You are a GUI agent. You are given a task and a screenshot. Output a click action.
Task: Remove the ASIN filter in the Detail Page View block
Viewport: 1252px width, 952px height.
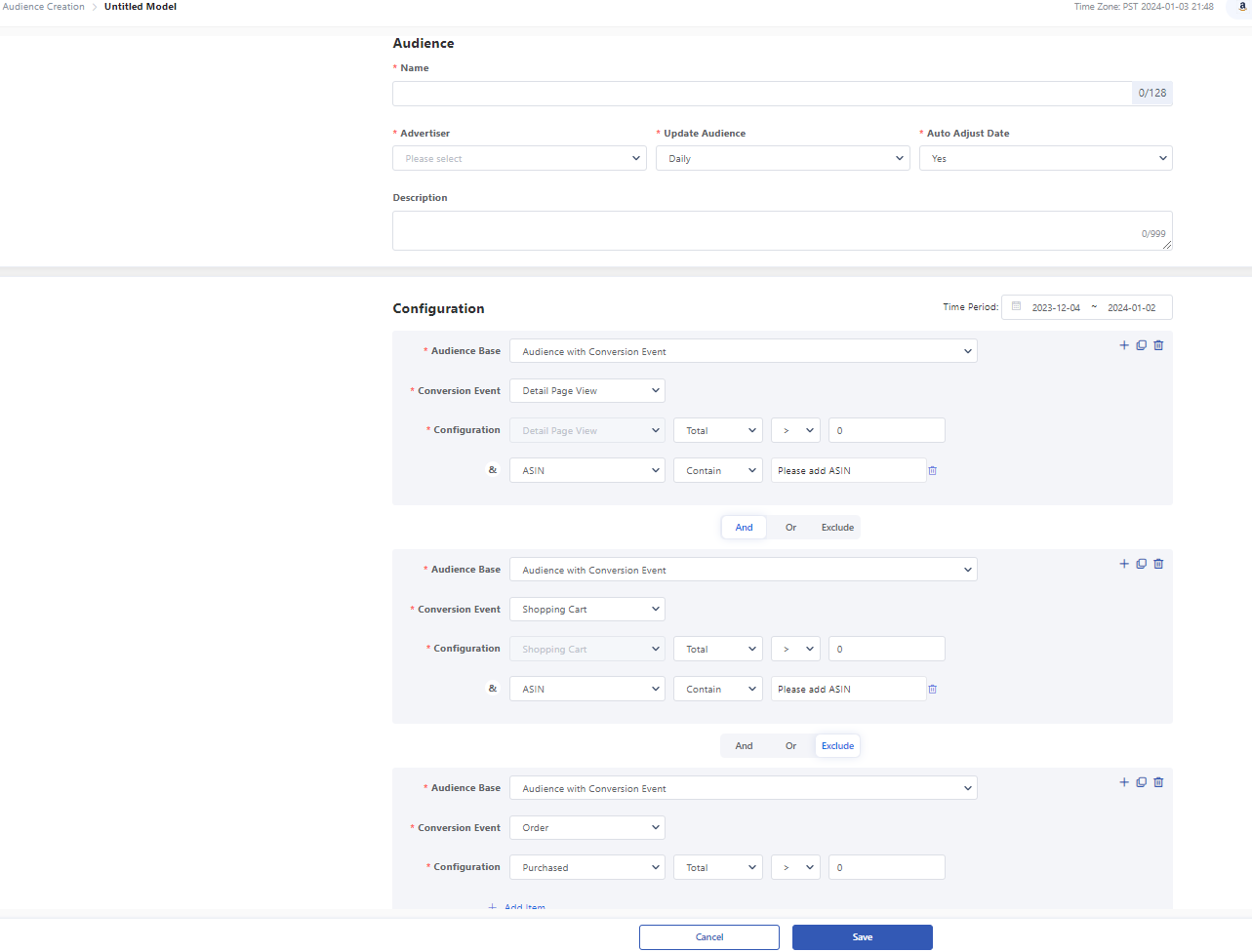pyautogui.click(x=932, y=470)
